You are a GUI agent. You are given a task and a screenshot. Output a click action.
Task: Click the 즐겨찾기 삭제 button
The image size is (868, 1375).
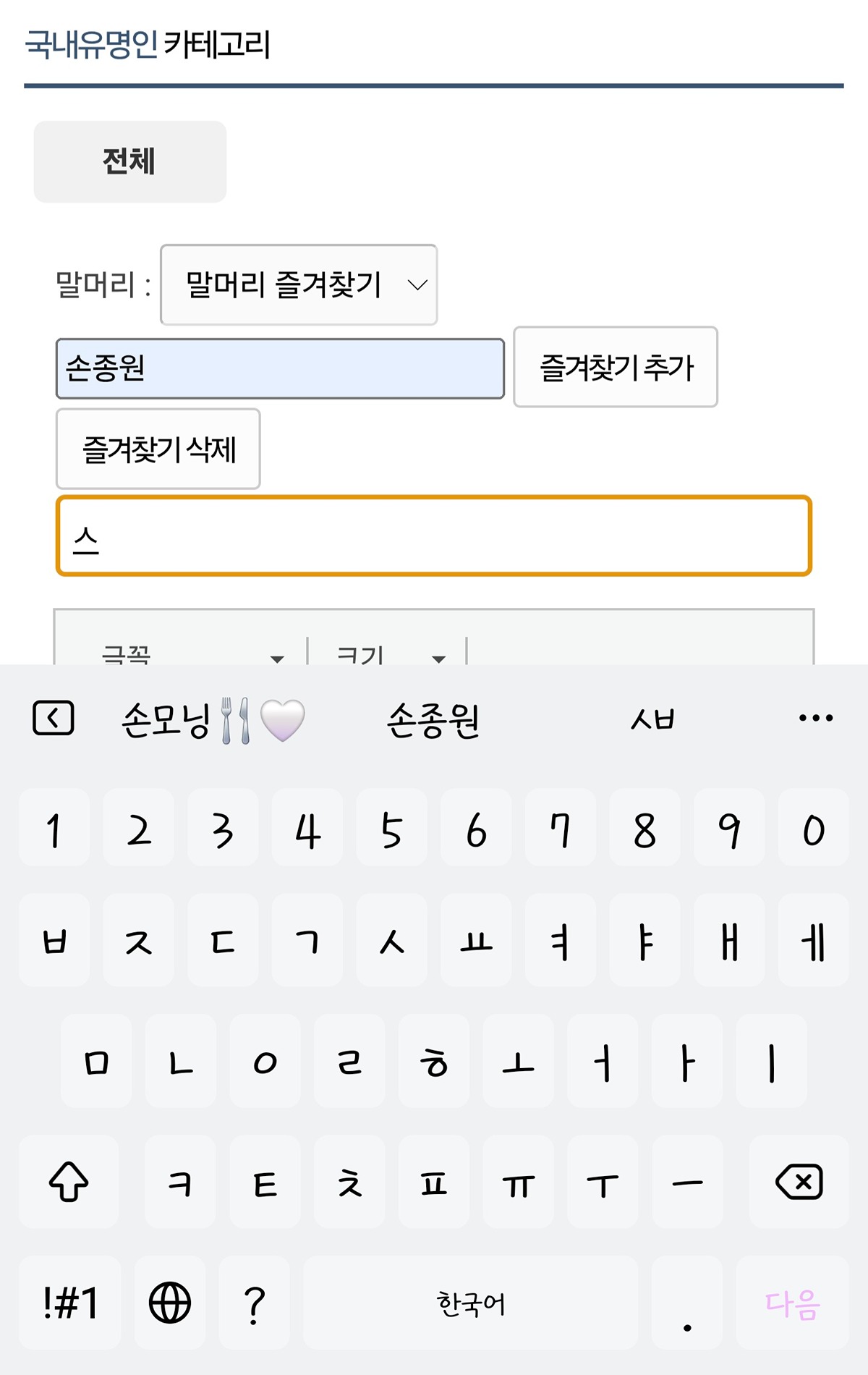pos(158,449)
